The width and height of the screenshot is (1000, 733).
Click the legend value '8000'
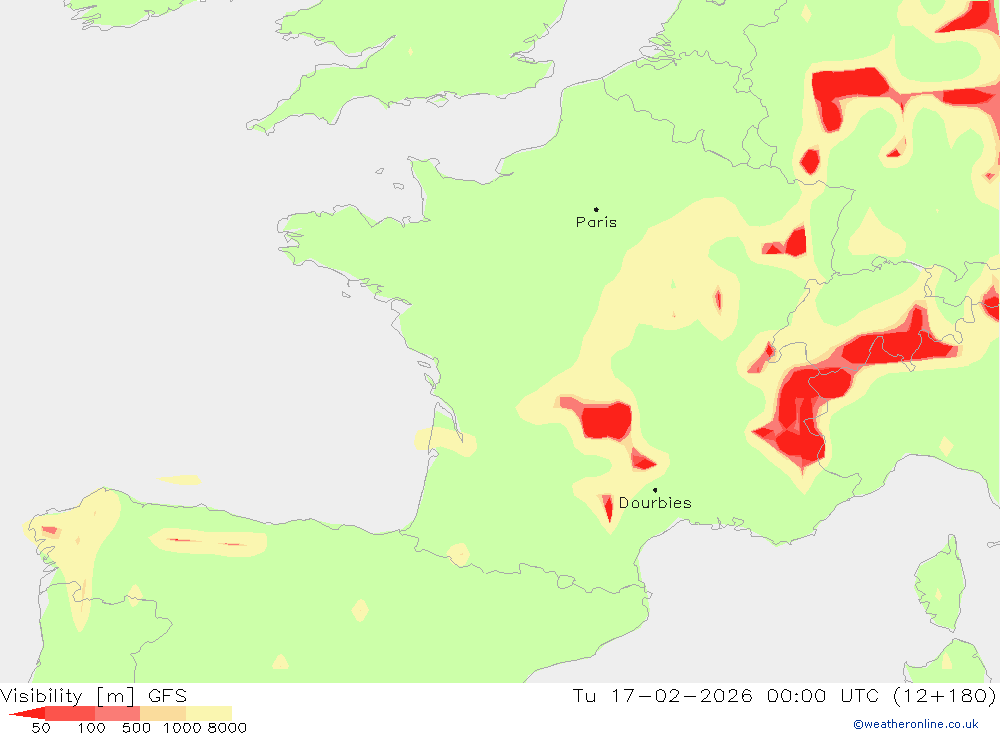point(227,728)
